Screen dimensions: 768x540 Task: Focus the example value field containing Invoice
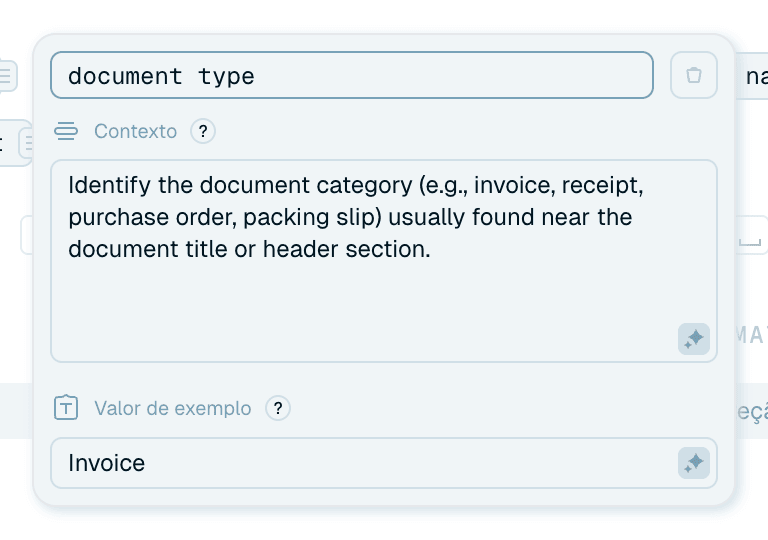[384, 463]
